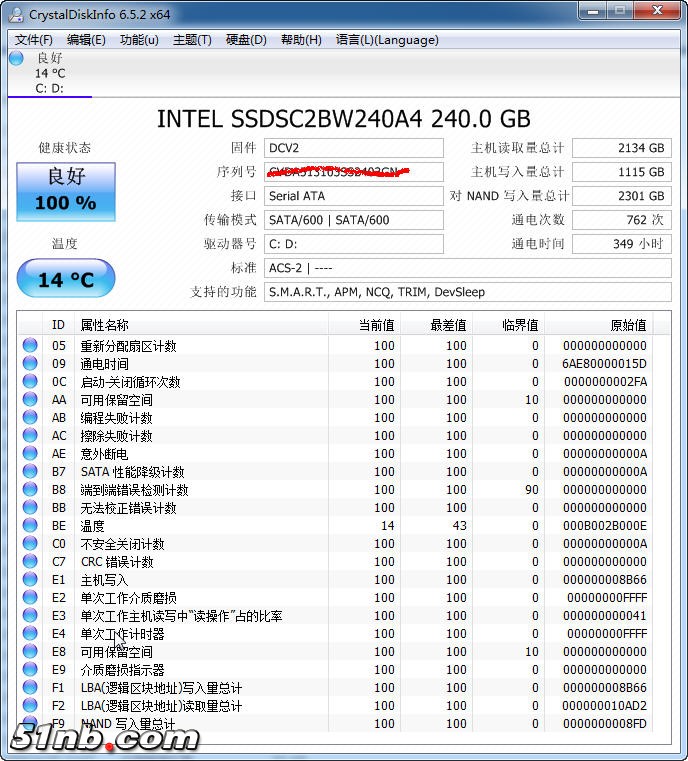This screenshot has height=761, width=688.
Task: Click the 固件 DCV2 text field
Action: click(x=354, y=148)
